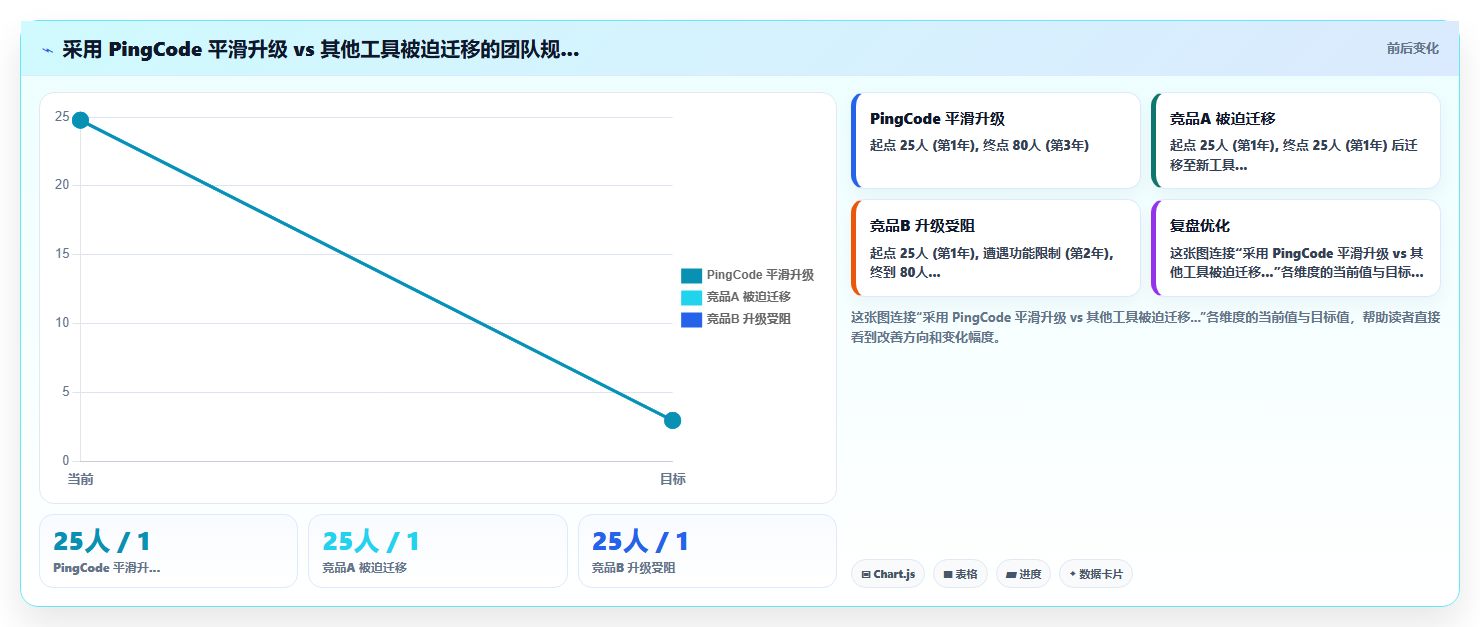Click the y-axis value 15
1480x627 pixels.
(62, 254)
